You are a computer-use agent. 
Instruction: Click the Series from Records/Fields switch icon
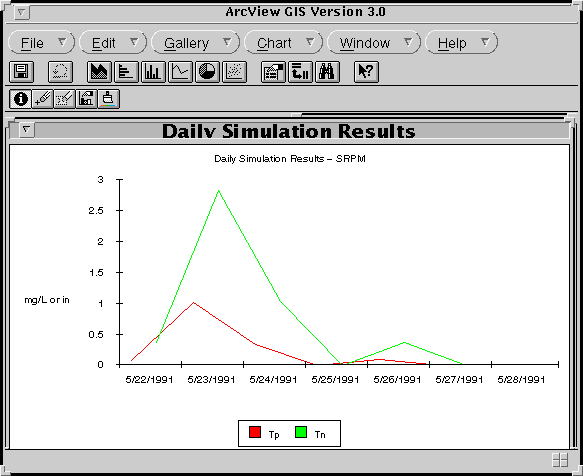(x=300, y=71)
